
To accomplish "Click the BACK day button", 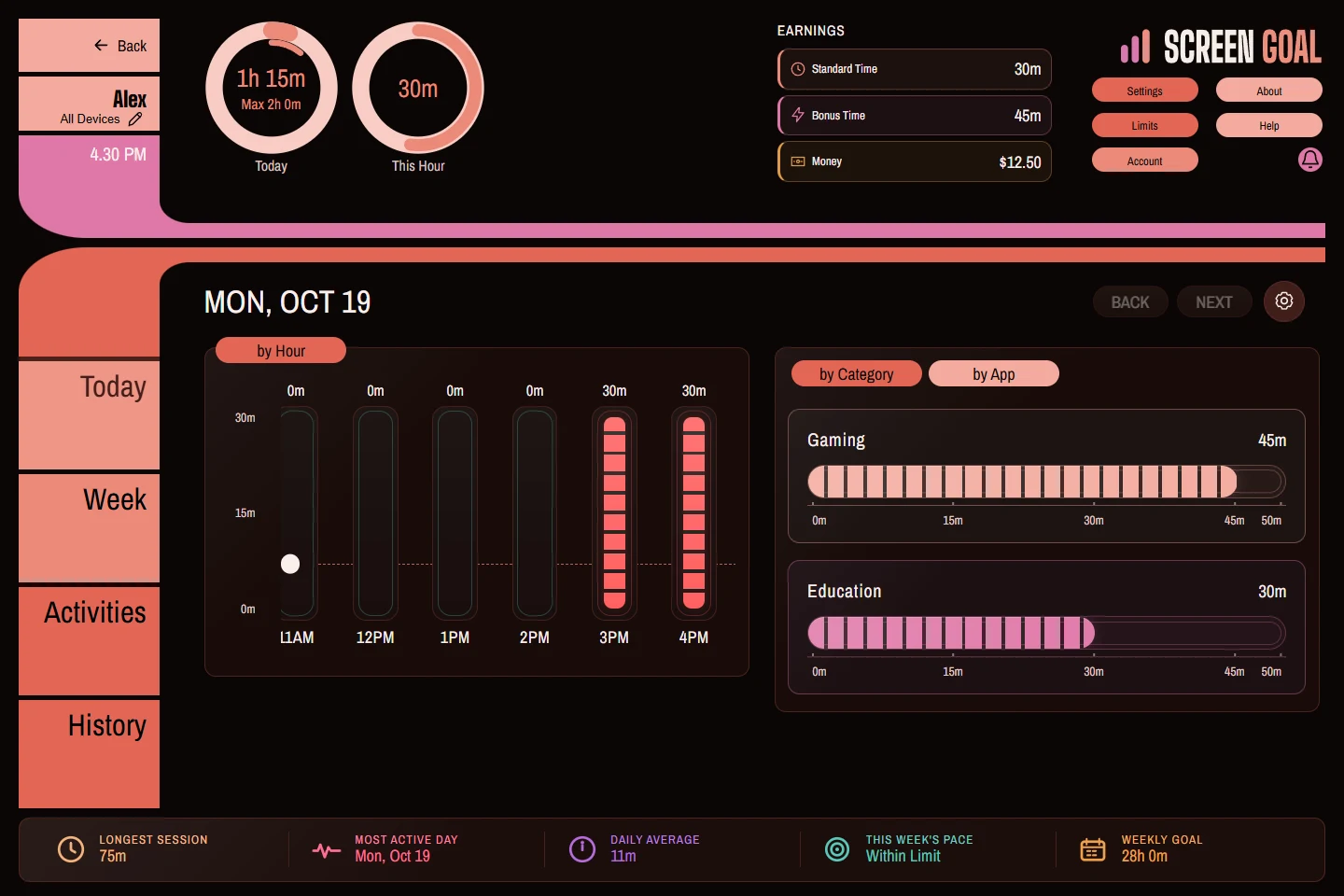I will [x=1130, y=301].
